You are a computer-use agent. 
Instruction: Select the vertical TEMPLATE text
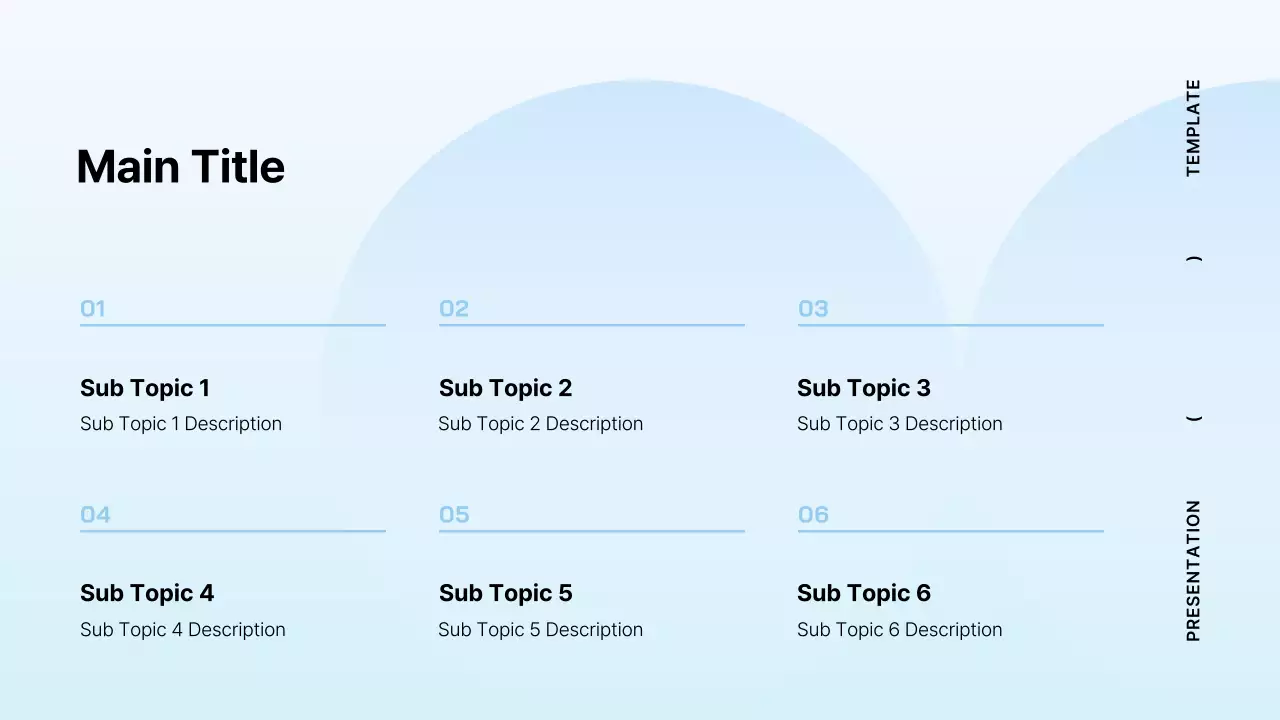(1193, 128)
